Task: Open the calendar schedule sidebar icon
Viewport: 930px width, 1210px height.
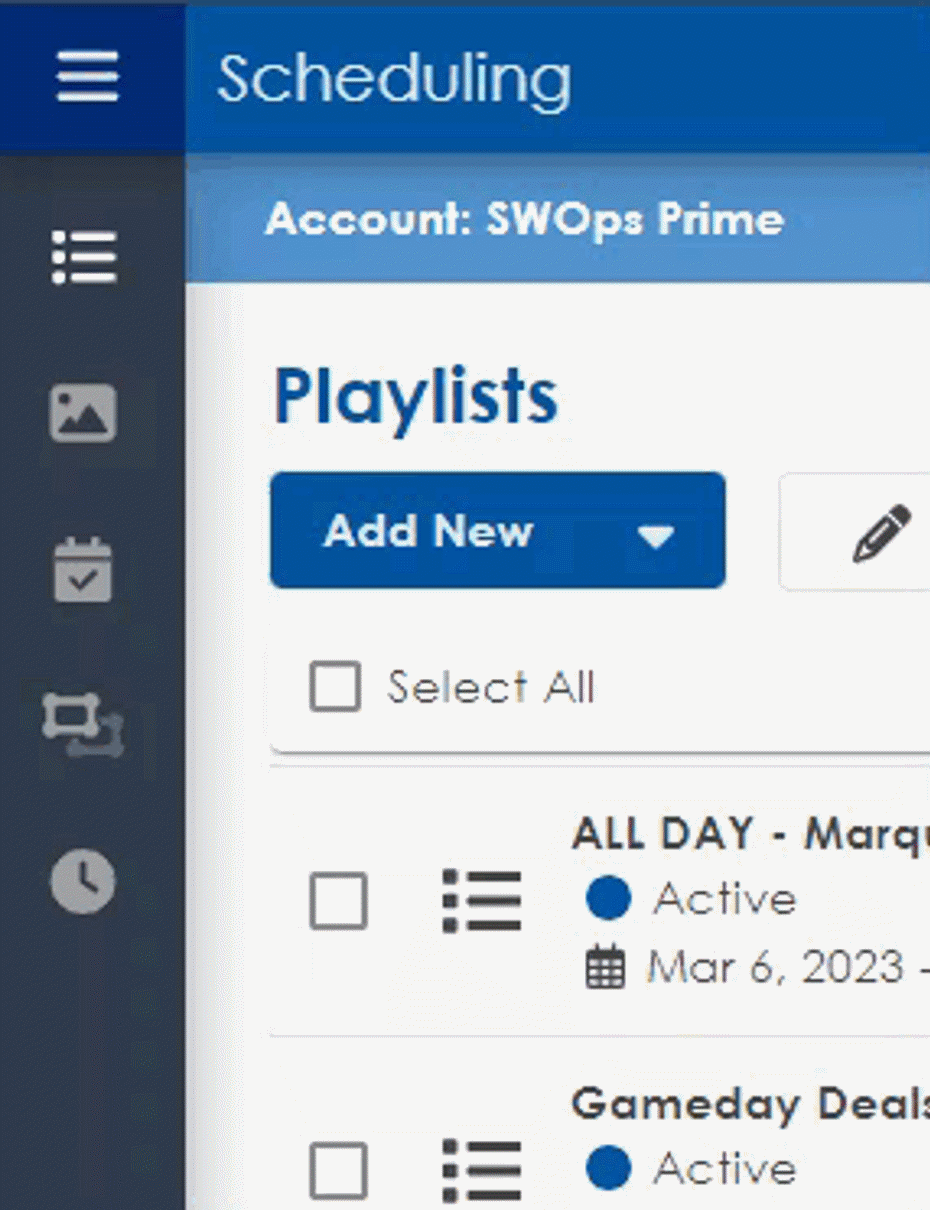Action: pyautogui.click(x=83, y=570)
